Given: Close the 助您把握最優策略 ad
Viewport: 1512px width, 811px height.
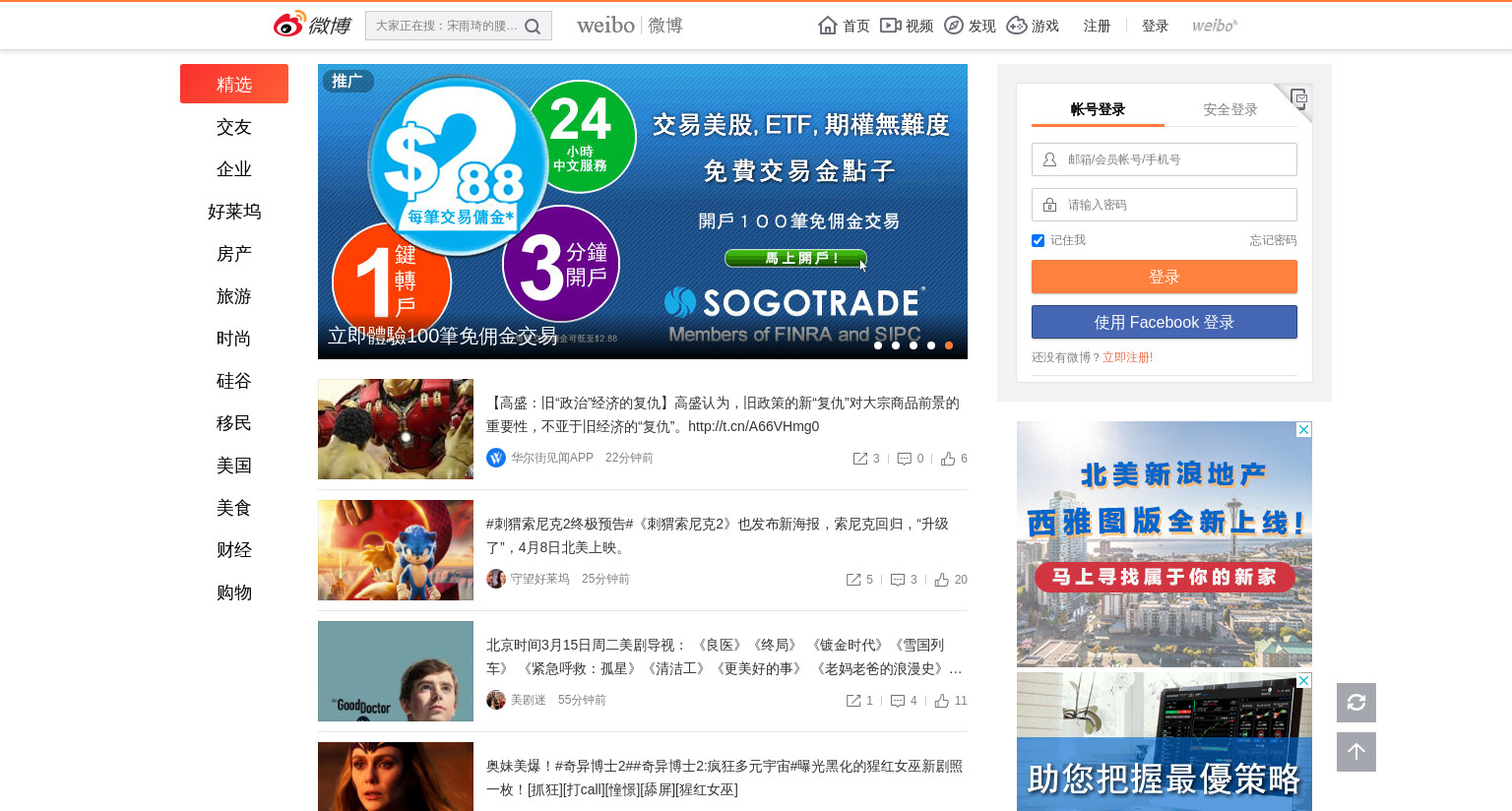Looking at the screenshot, I should pos(1303,681).
